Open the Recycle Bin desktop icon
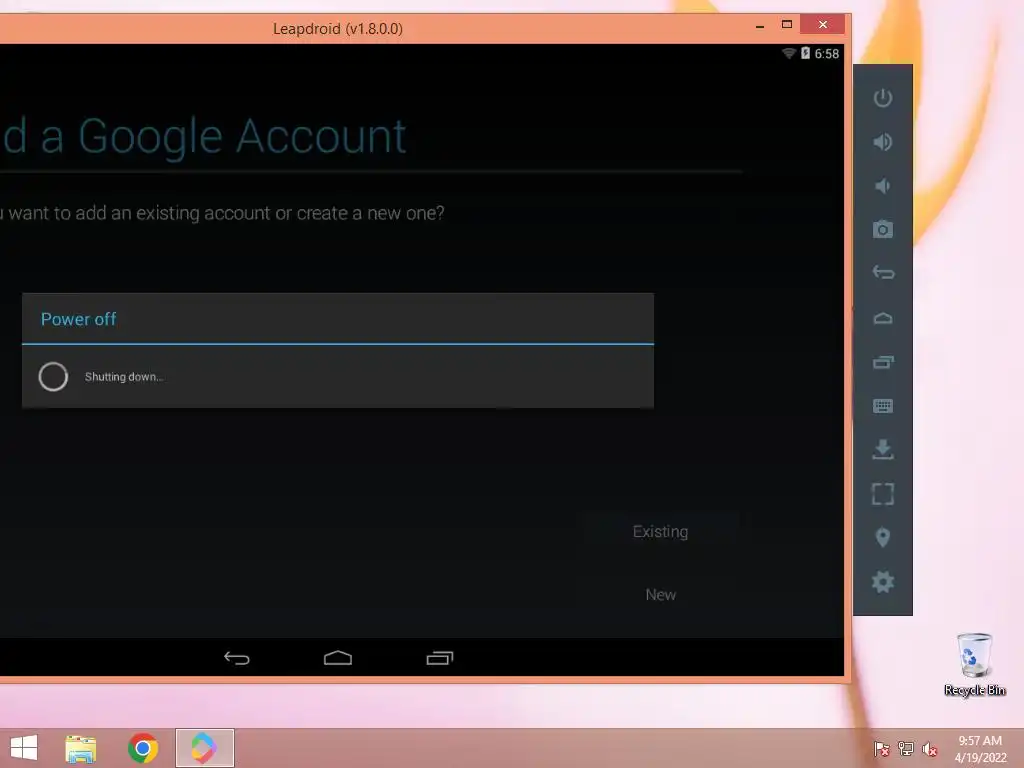The width and height of the screenshot is (1024, 768). point(974,664)
